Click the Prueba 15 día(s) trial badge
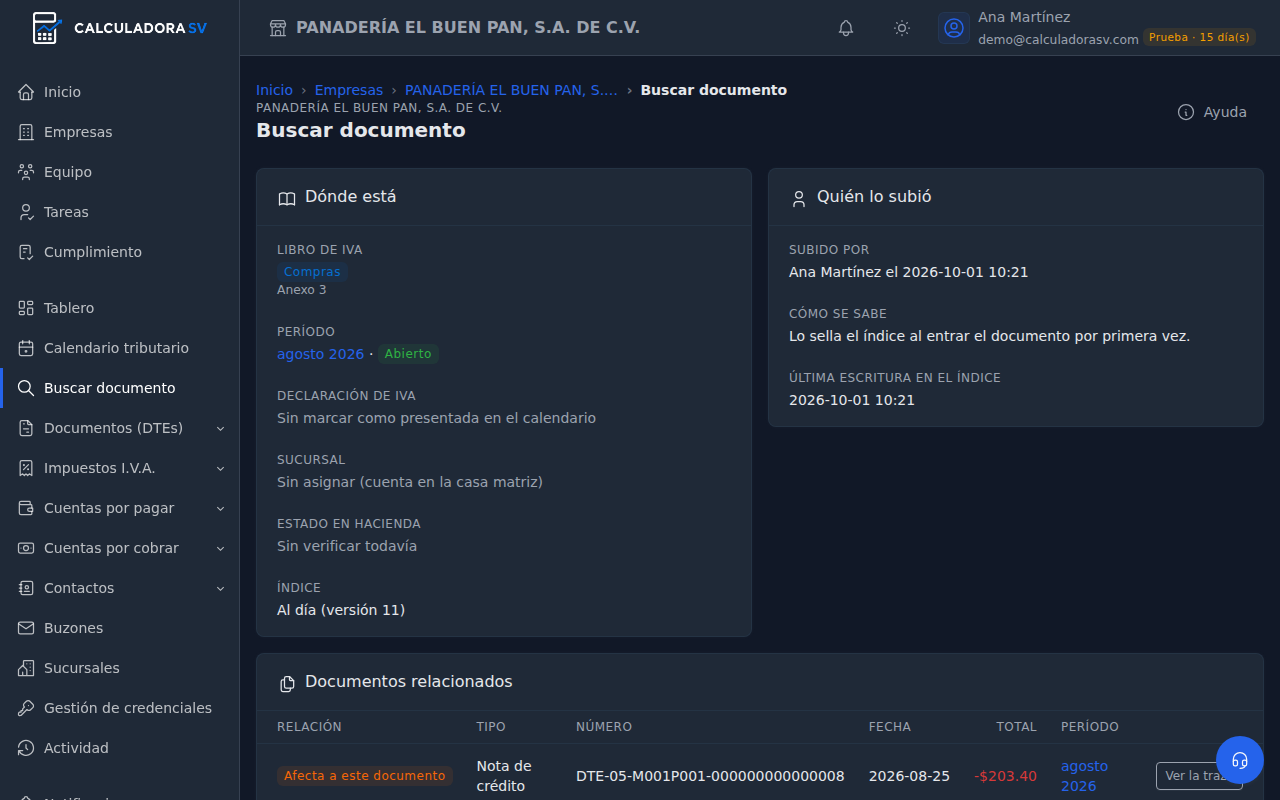This screenshot has width=1280, height=800. 1199,37
